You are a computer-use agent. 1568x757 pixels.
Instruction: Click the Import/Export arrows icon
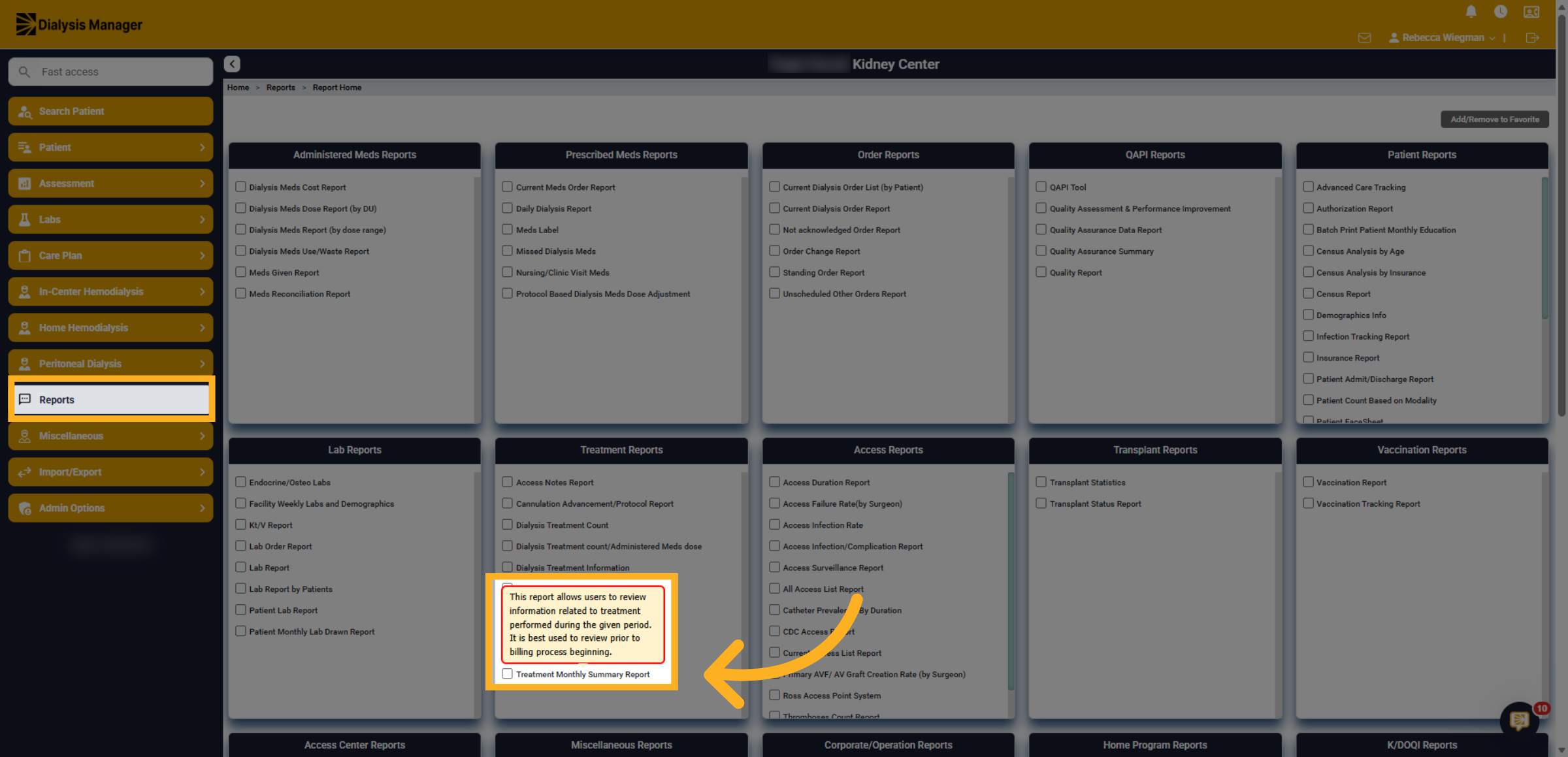coord(25,472)
